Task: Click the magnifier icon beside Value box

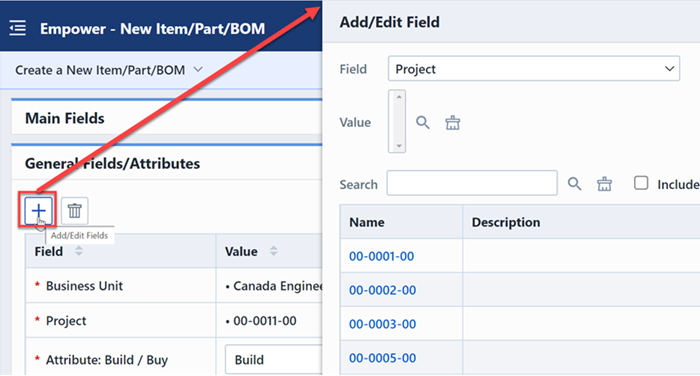Action: [423, 122]
